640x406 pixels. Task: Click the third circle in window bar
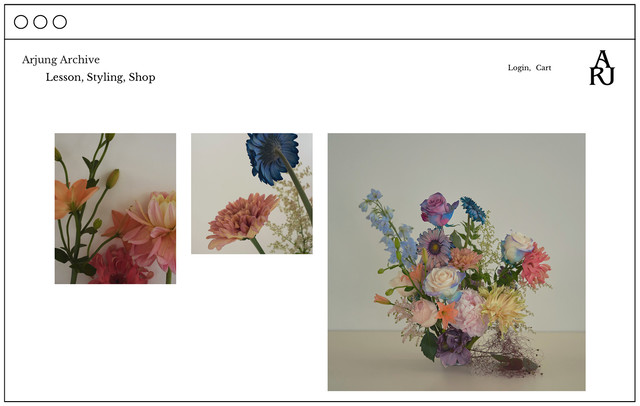pyautogui.click(x=60, y=22)
